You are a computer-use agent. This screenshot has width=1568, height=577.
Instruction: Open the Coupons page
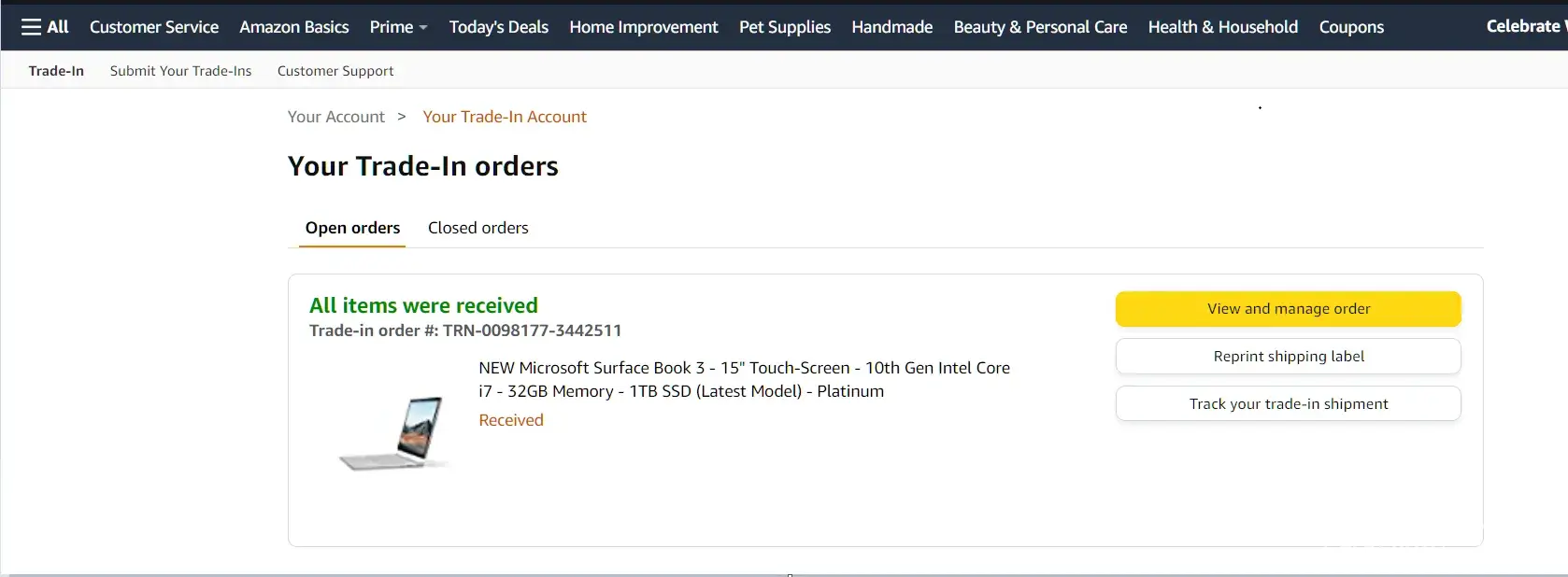pos(1351,27)
